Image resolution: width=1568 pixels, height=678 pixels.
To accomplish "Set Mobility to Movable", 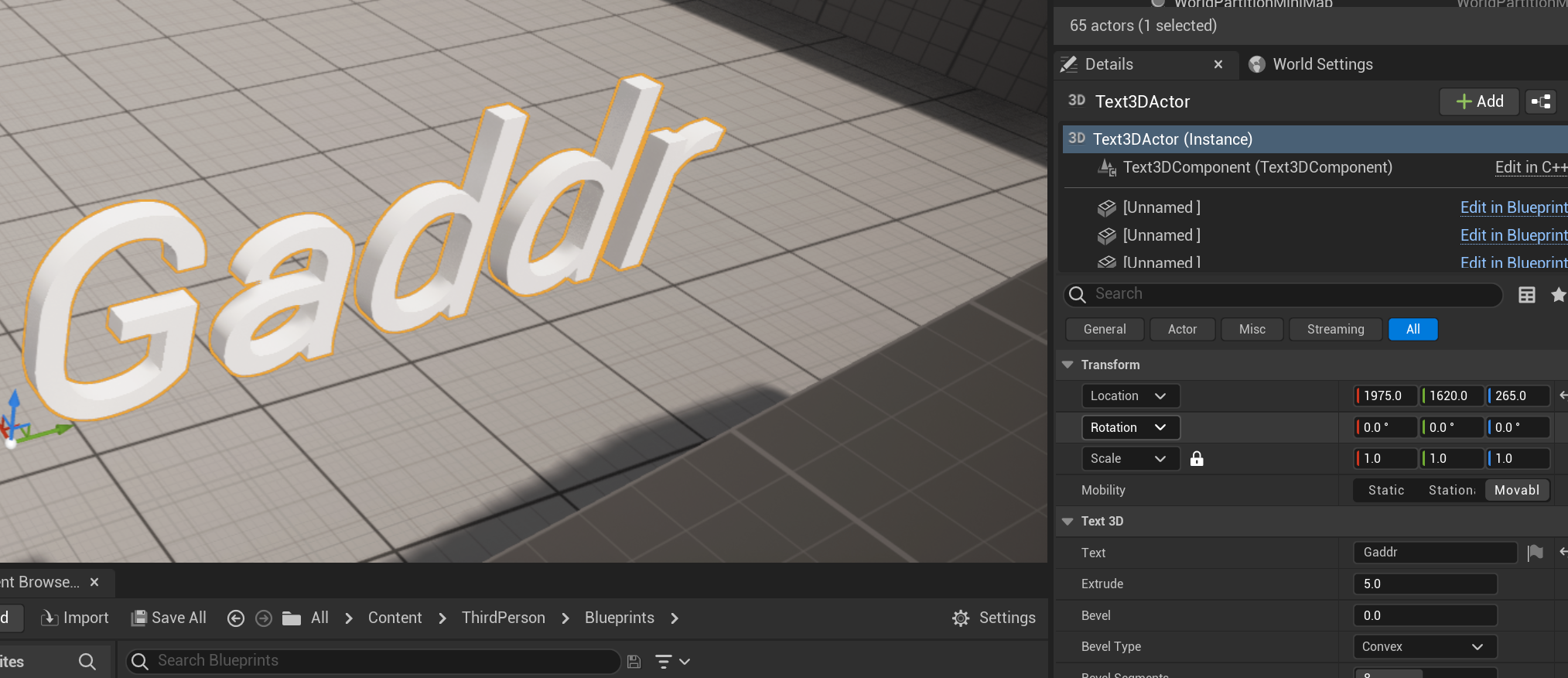I will point(1516,490).
